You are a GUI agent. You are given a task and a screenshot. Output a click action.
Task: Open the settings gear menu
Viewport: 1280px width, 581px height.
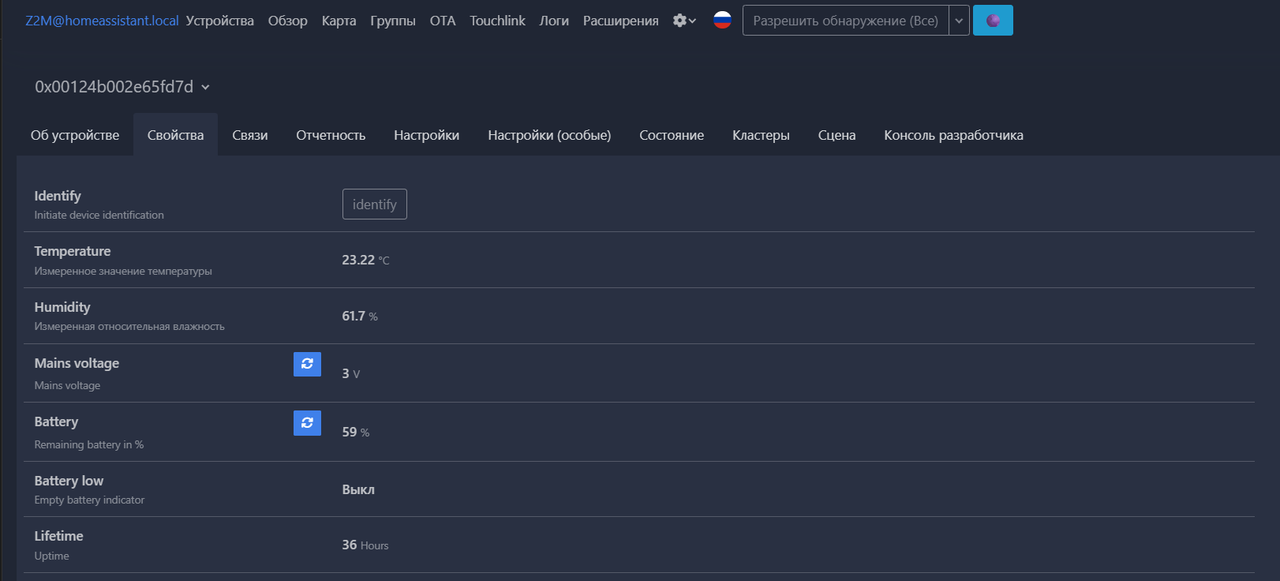[684, 20]
